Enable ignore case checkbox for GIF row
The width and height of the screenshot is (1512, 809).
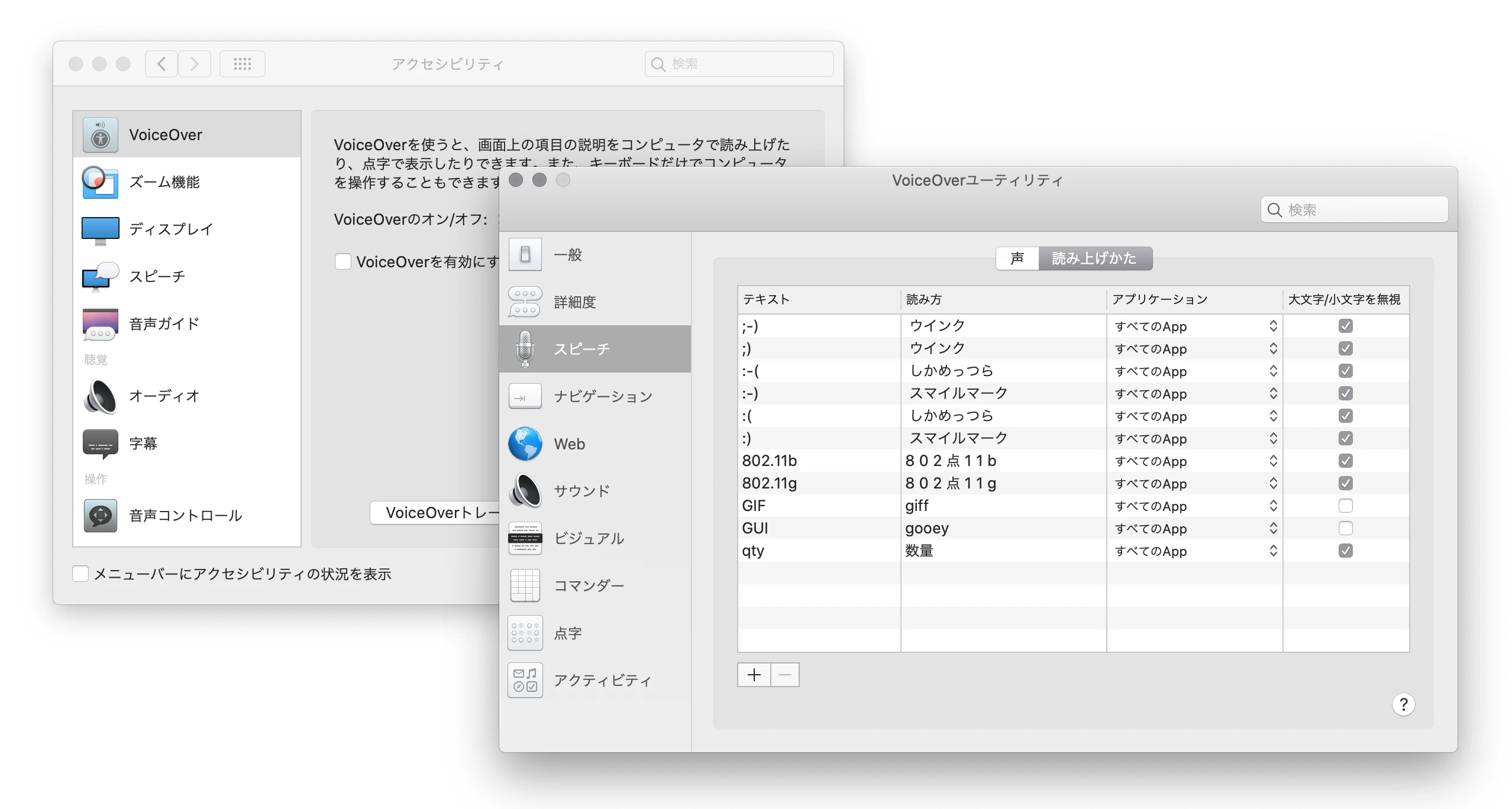coord(1345,506)
